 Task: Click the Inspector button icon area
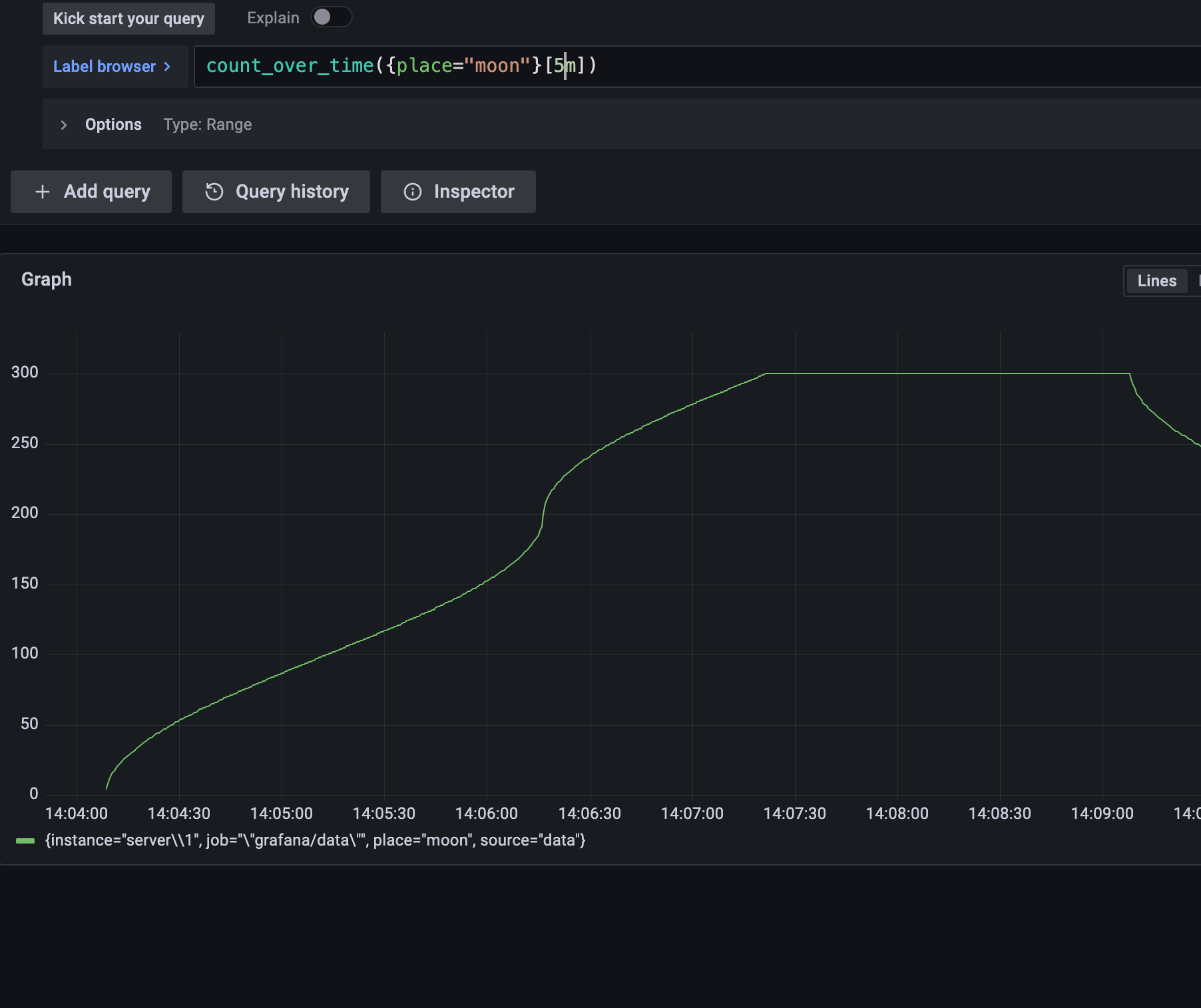coord(412,192)
